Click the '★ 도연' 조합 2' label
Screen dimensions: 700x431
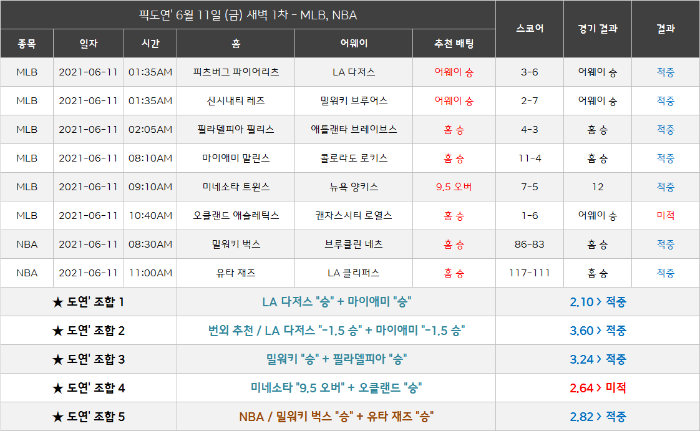[x=88, y=331]
